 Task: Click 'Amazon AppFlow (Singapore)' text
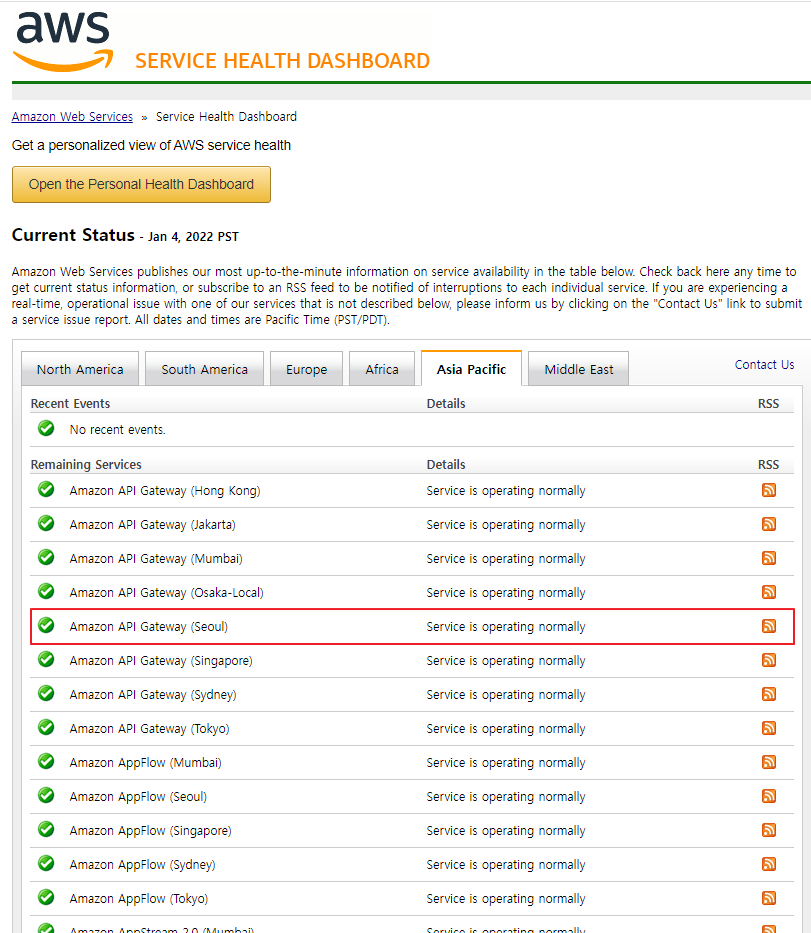(x=151, y=830)
